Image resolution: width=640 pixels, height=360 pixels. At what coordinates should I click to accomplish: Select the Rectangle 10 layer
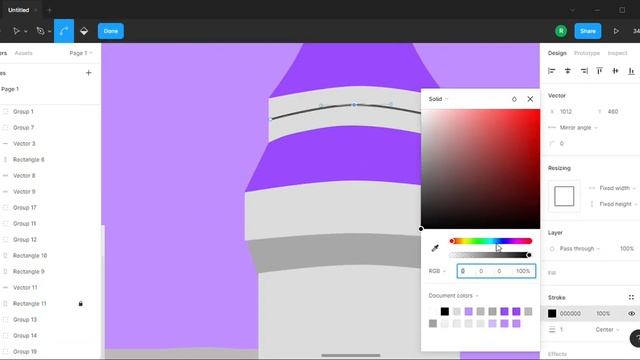[x=30, y=256]
